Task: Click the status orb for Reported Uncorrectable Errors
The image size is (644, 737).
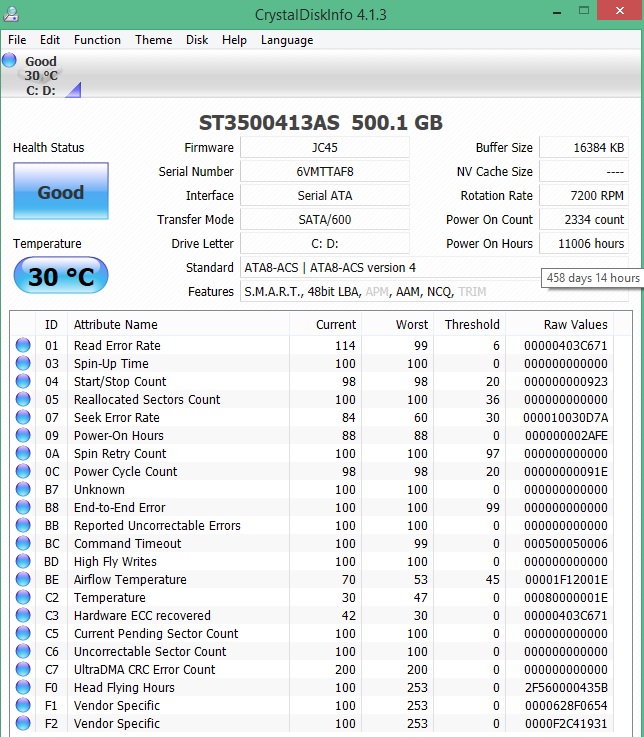Action: (23, 525)
